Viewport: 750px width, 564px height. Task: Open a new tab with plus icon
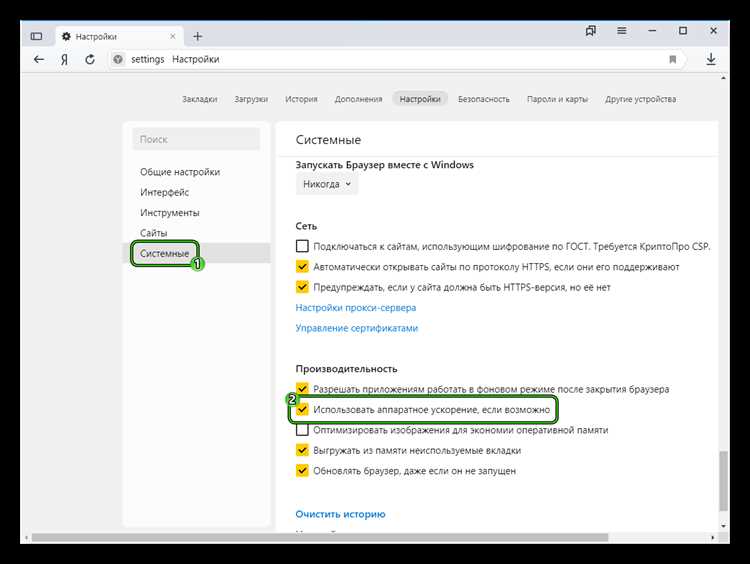(198, 36)
